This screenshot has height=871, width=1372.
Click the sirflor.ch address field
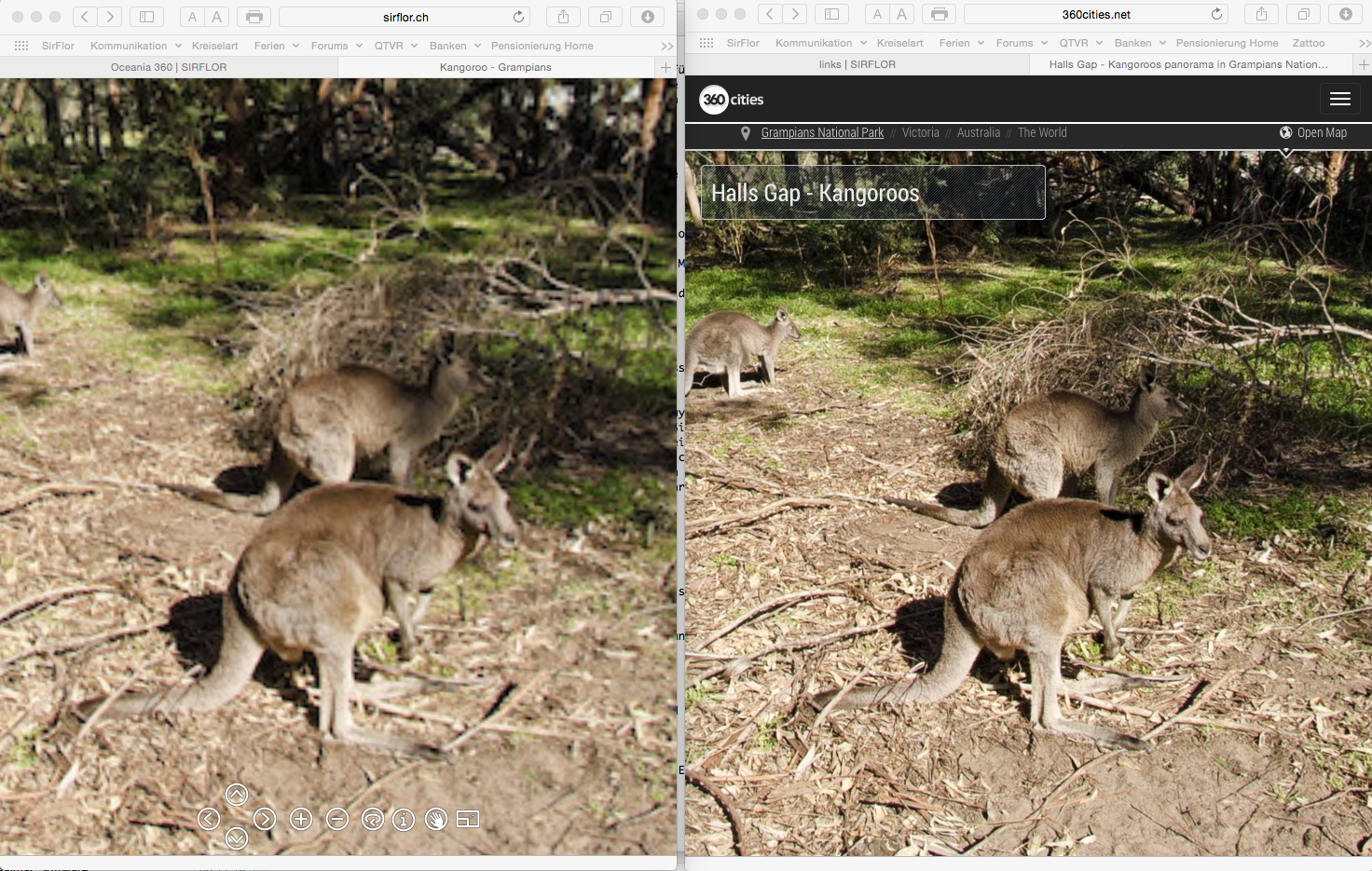coord(405,17)
